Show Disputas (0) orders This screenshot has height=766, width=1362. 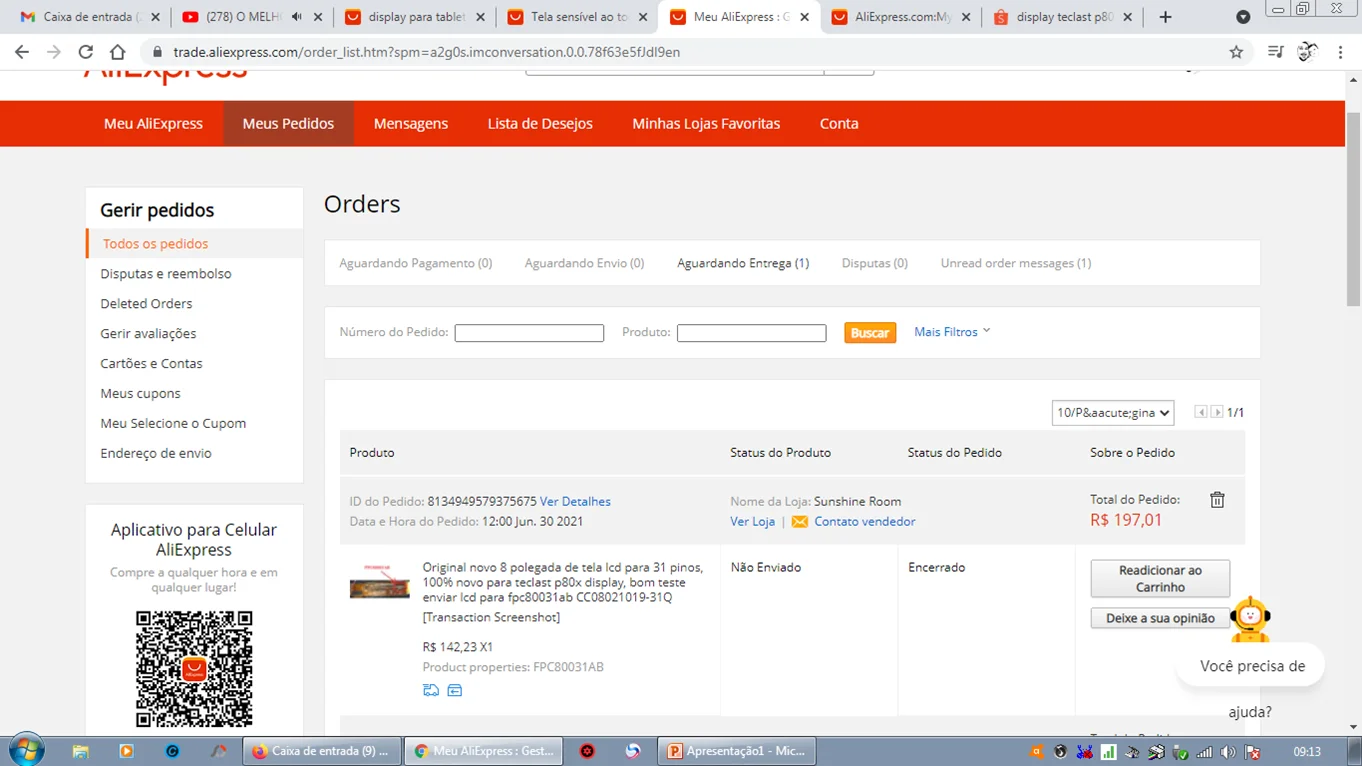click(875, 263)
